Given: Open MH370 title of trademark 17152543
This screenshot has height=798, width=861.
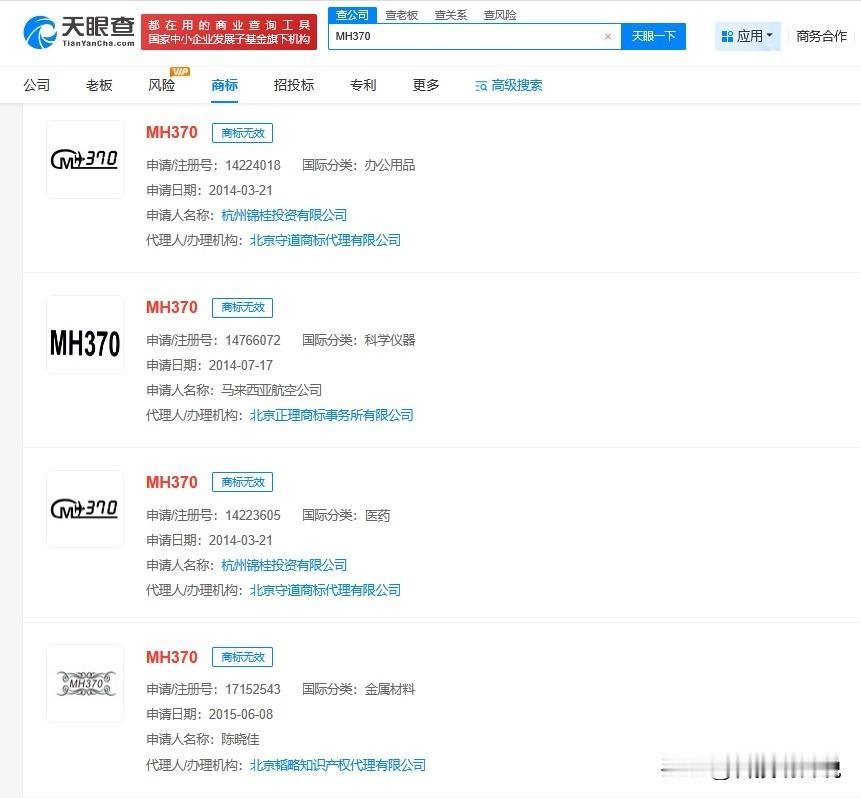Looking at the screenshot, I should coord(172,657).
